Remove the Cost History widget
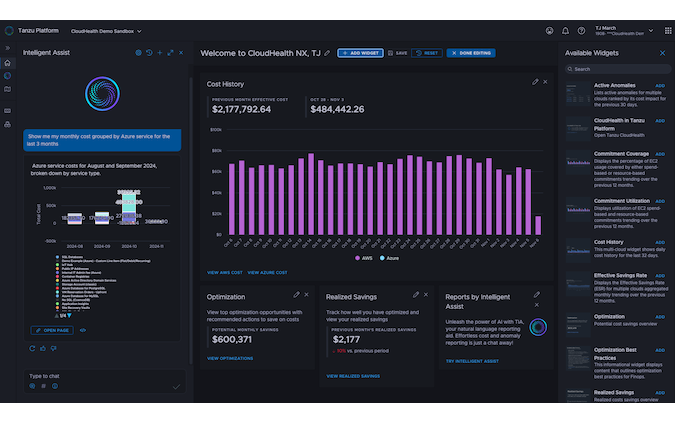The image size is (675, 424). (x=545, y=82)
